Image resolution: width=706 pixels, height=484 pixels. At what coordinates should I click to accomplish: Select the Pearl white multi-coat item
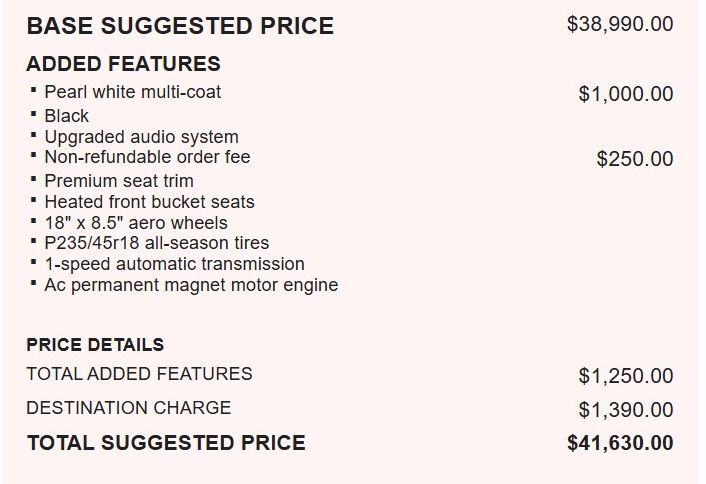(132, 92)
